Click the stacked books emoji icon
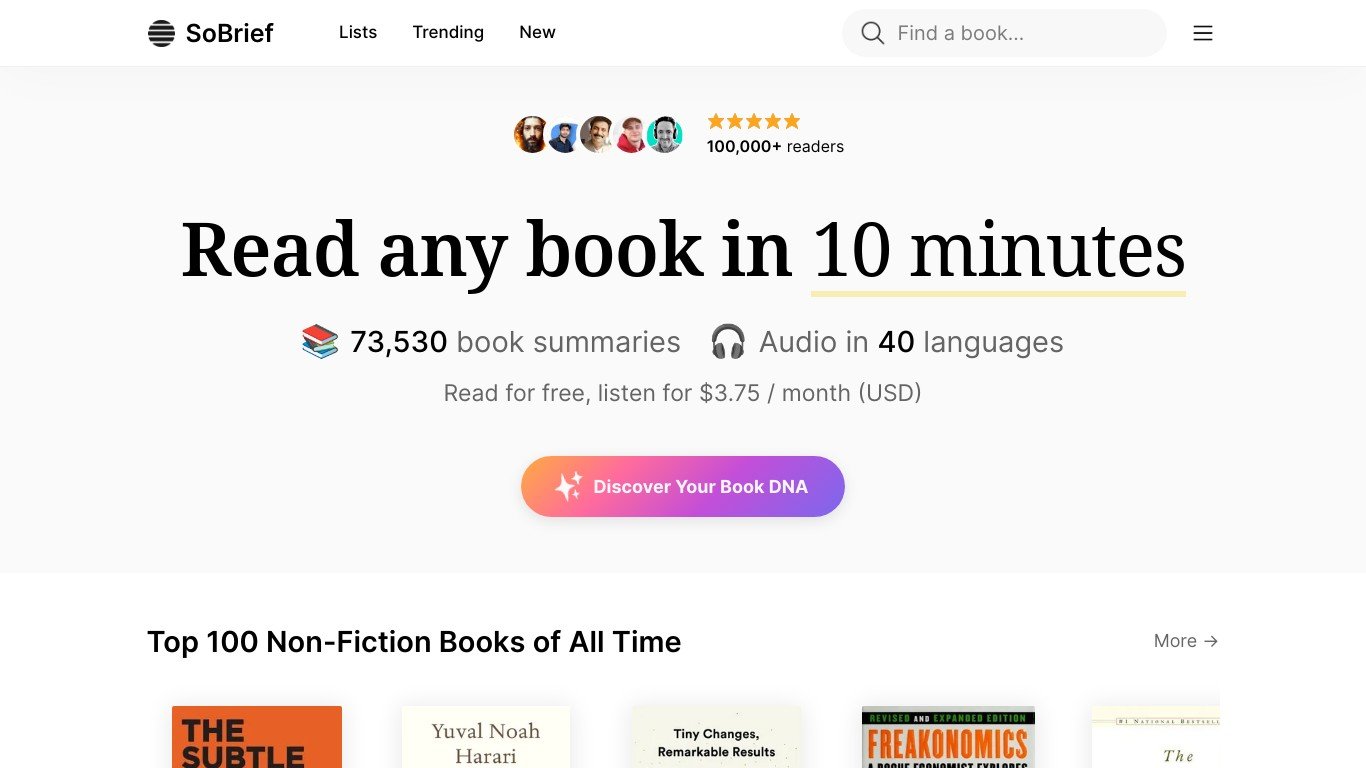Image resolution: width=1366 pixels, height=768 pixels. [320, 342]
